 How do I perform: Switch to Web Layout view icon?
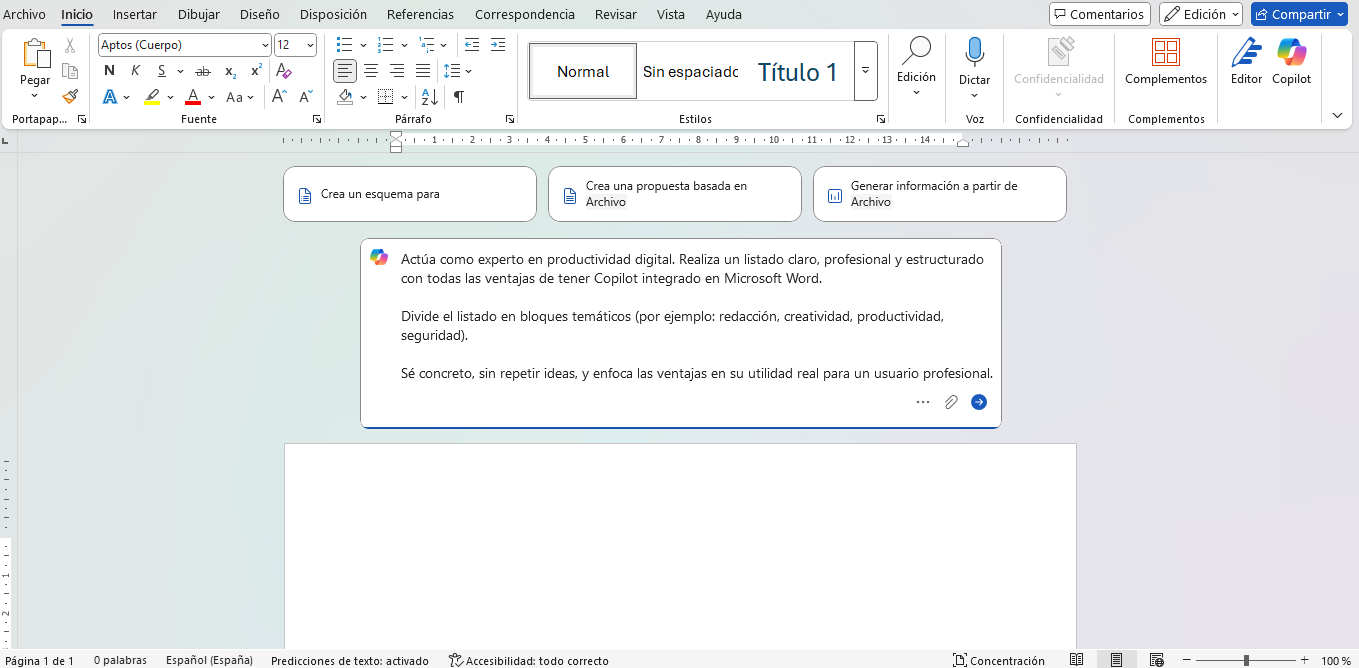point(1156,660)
